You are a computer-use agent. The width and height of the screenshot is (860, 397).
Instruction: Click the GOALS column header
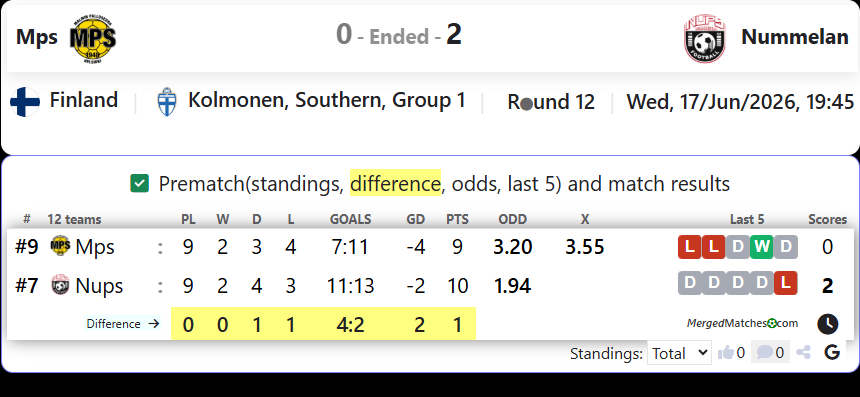[350, 220]
